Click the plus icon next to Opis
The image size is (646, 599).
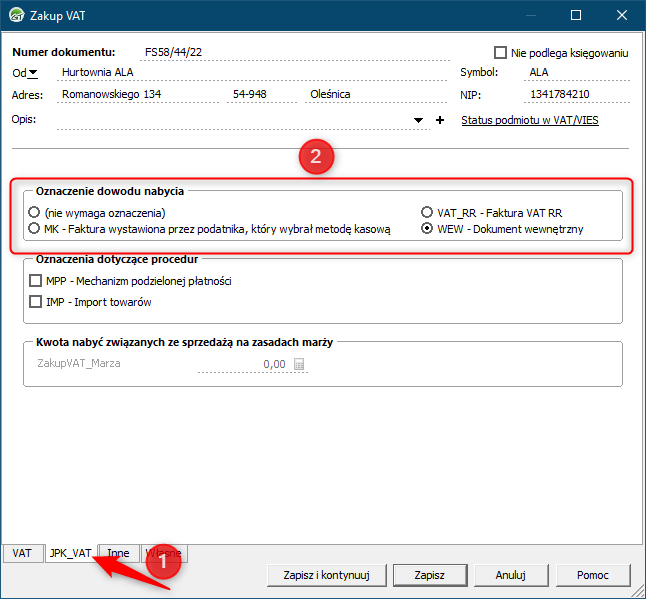(x=439, y=121)
